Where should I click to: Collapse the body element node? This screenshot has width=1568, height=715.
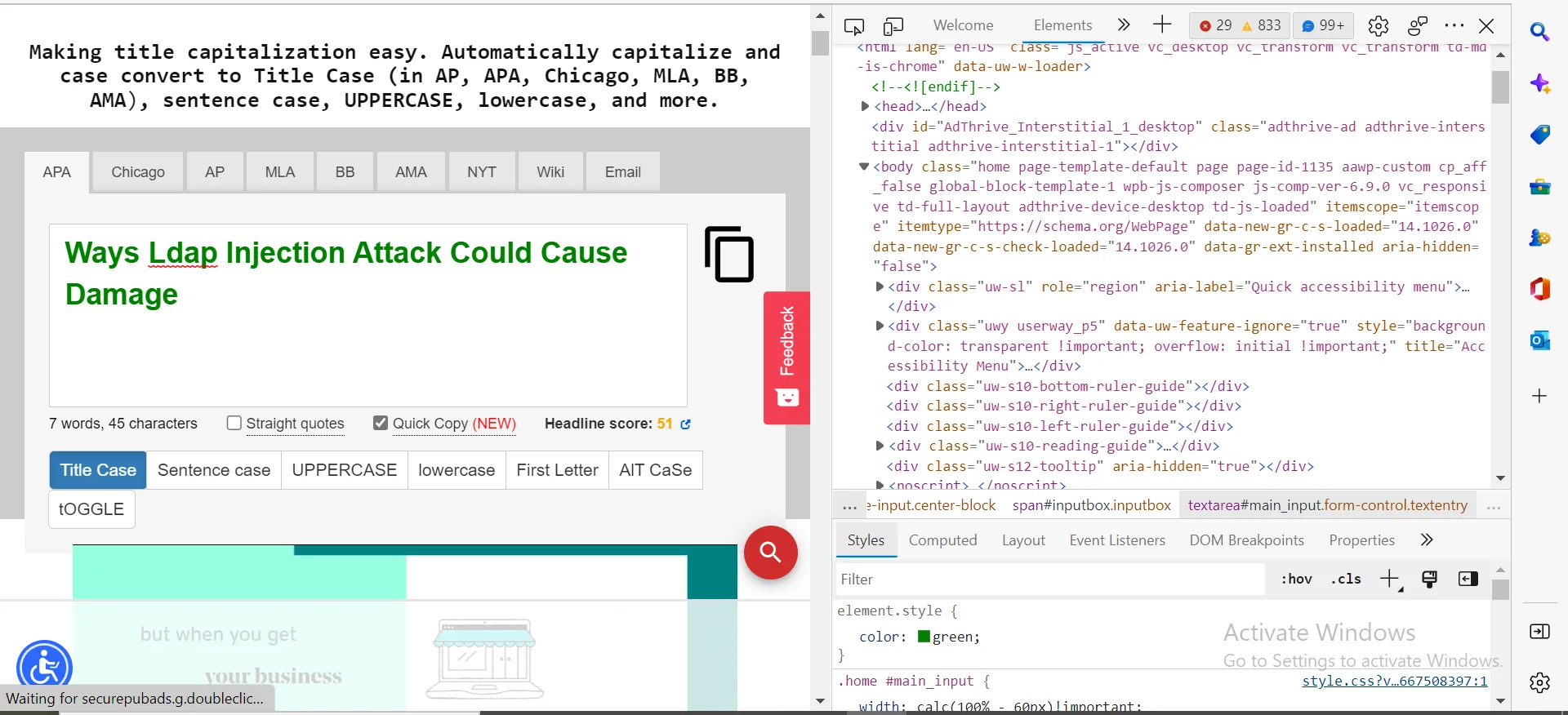[863, 167]
